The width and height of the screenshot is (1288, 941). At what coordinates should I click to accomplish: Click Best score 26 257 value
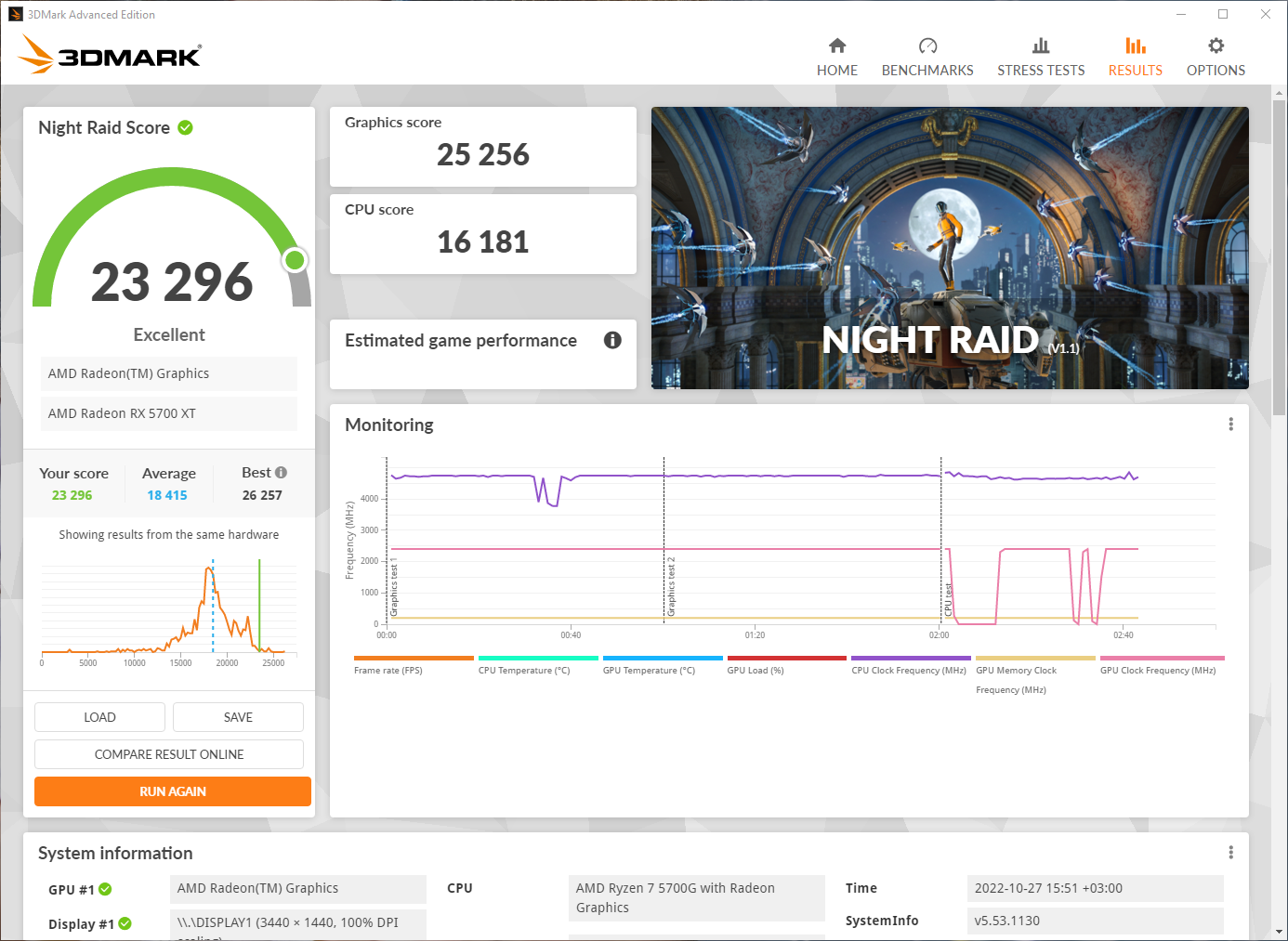[x=262, y=495]
